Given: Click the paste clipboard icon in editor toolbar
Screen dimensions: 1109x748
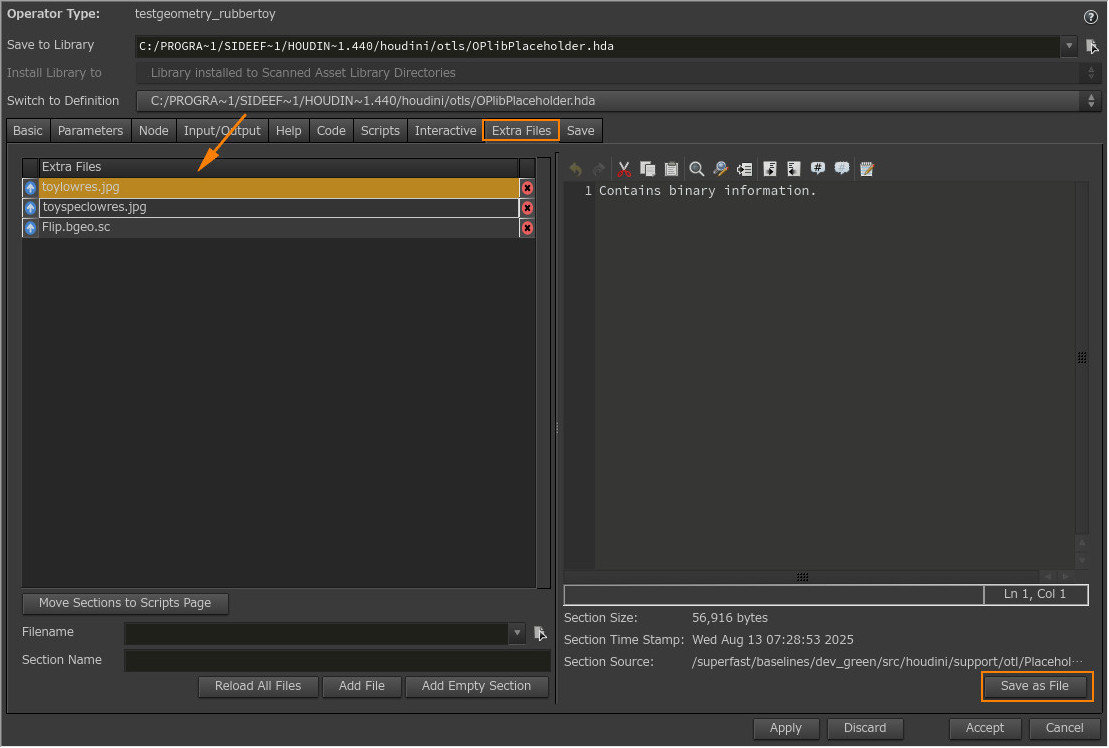Looking at the screenshot, I should (671, 169).
